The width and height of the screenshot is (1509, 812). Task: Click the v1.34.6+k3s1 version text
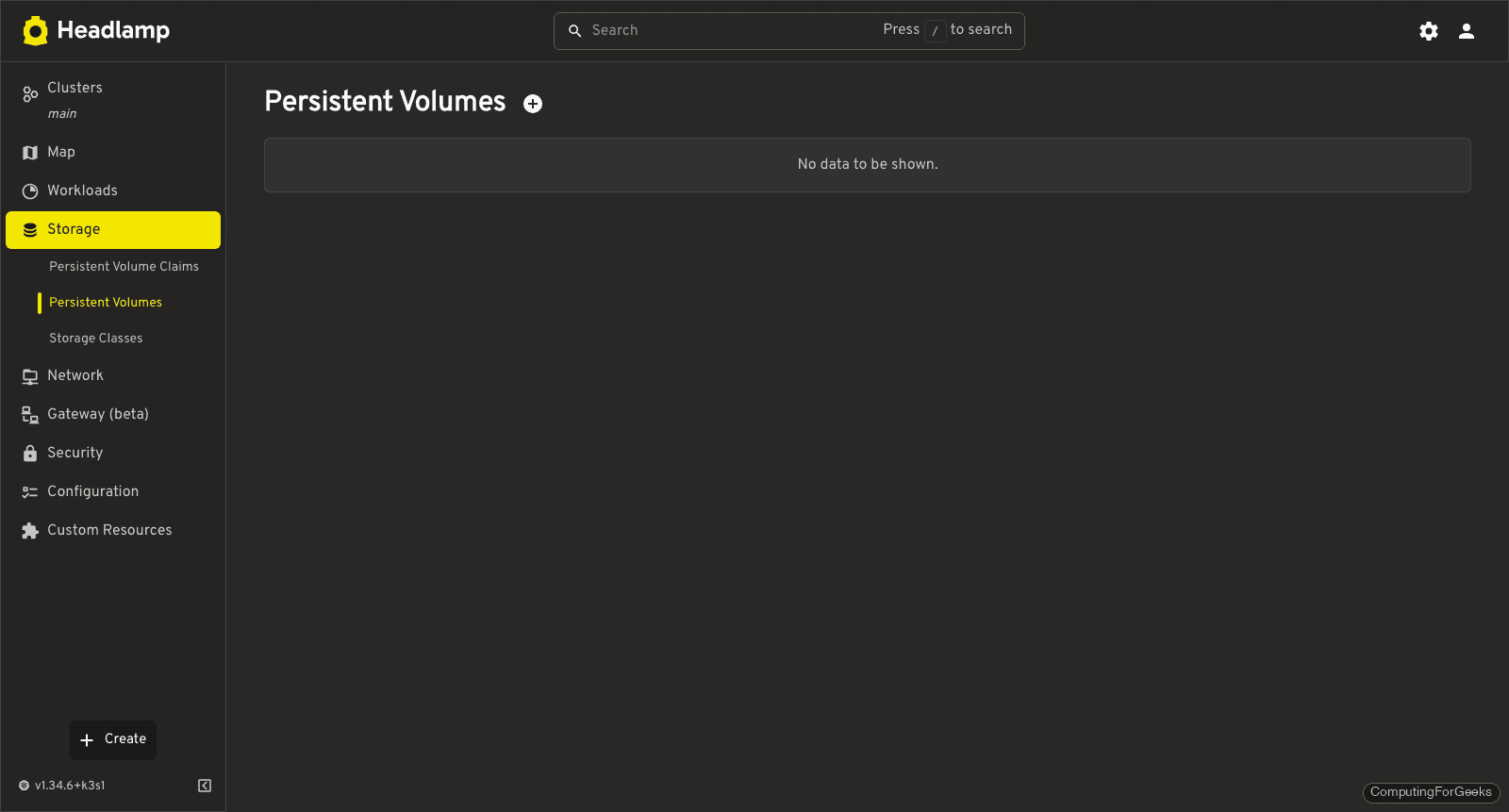pyautogui.click(x=70, y=786)
